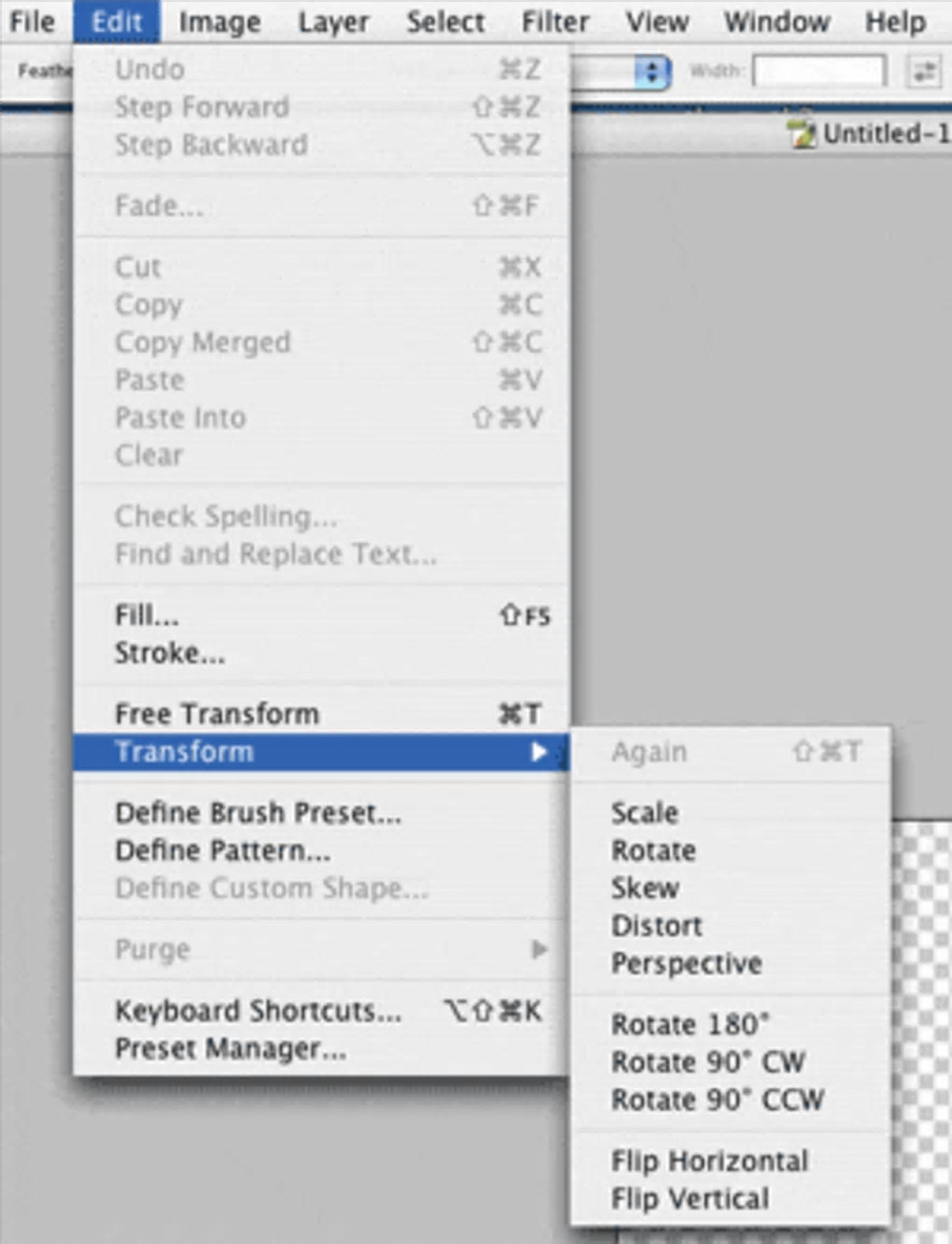This screenshot has height=1244, width=952.
Task: Click Skew in Transform submenu
Action: click(x=645, y=888)
